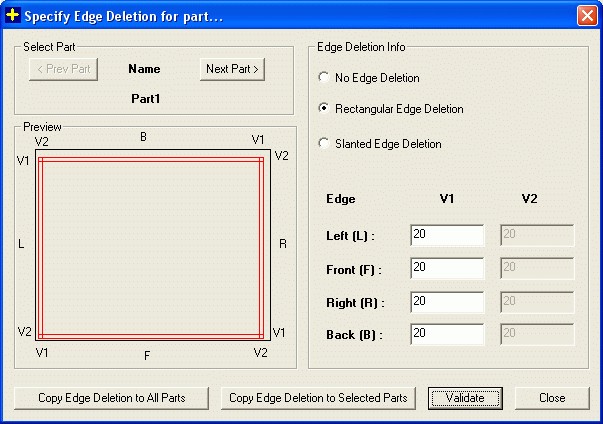Screen dimensions: 603x424
Task: Click the R label beside preview
Action: click(x=283, y=244)
